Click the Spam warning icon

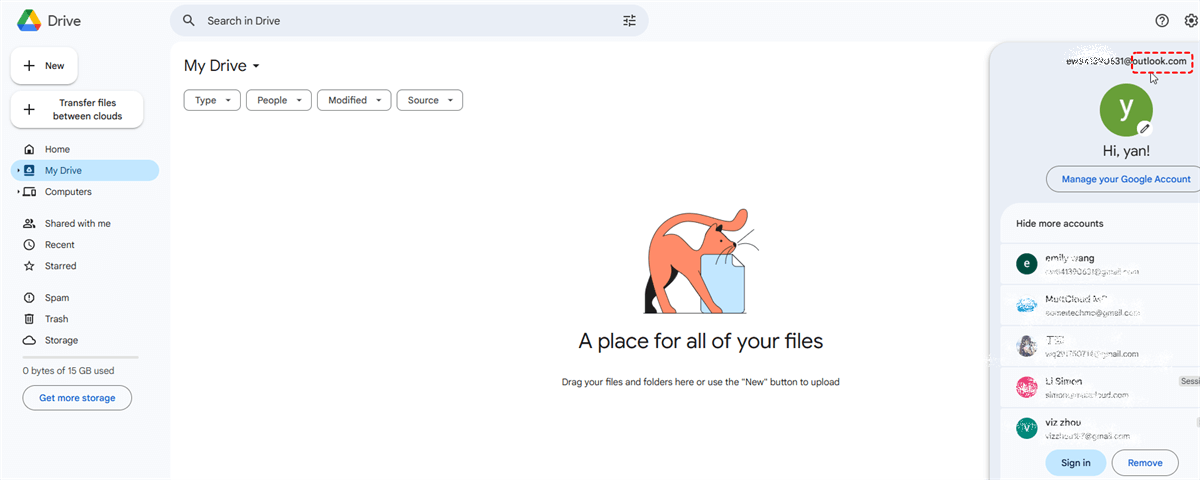coord(29,298)
